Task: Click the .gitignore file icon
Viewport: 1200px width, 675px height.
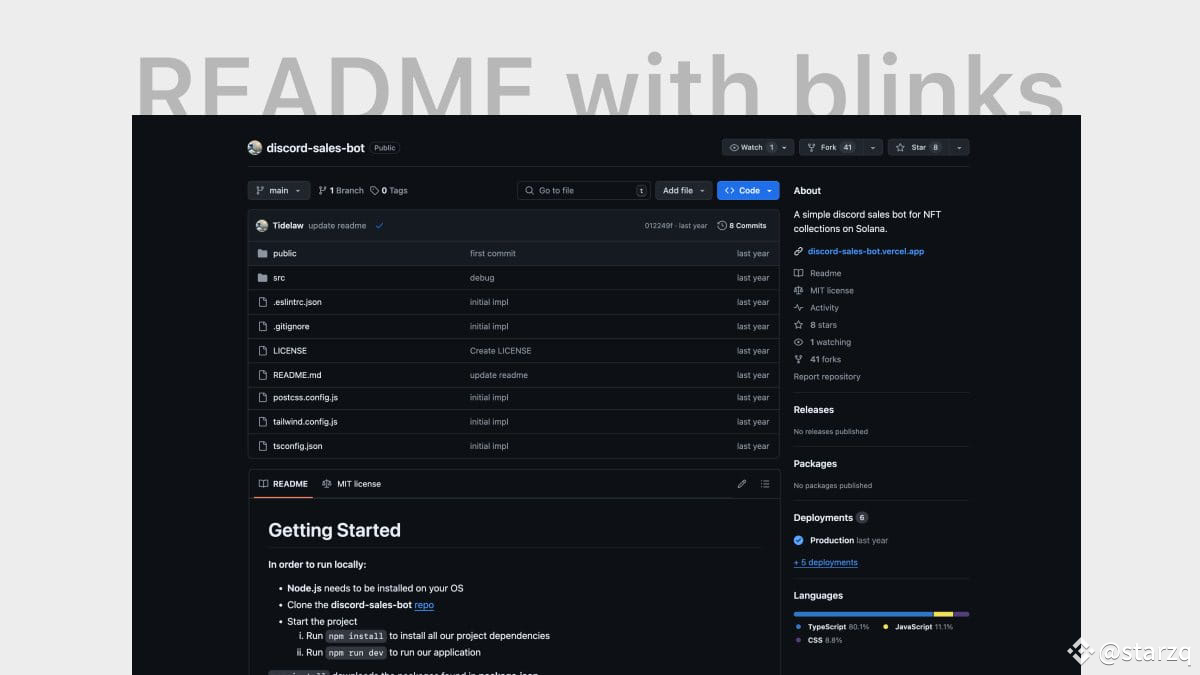Action: [x=262, y=326]
